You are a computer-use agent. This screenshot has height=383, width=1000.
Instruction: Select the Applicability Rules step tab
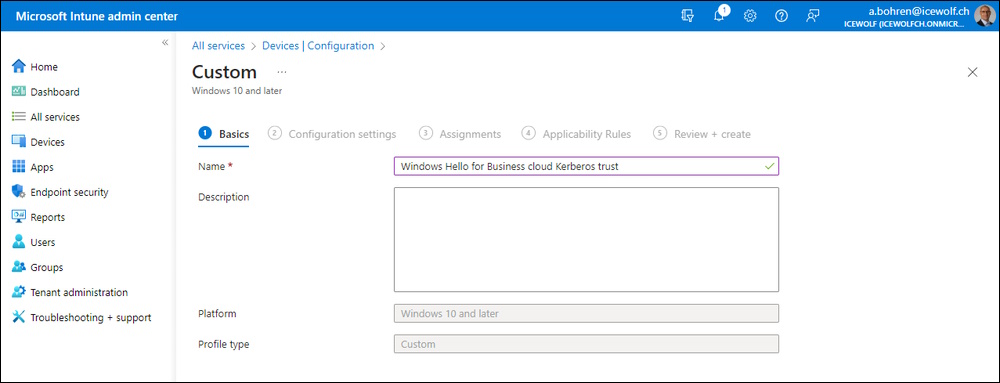click(577, 134)
